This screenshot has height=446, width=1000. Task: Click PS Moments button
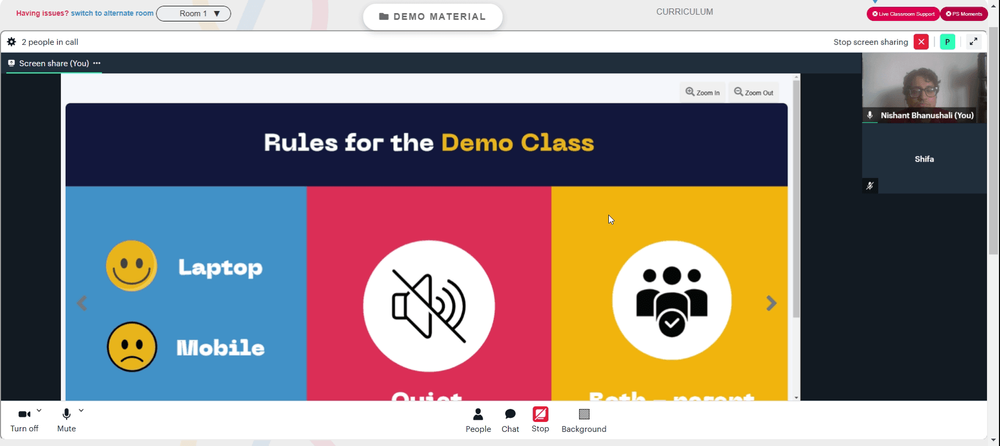pyautogui.click(x=964, y=13)
